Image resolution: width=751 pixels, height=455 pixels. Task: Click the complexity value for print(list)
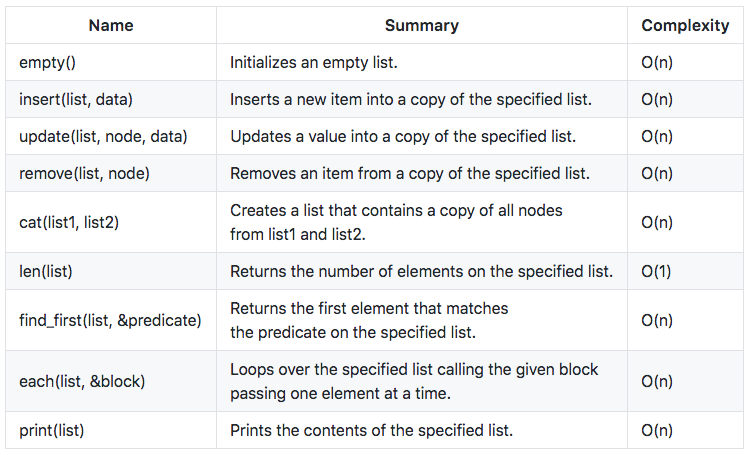(x=656, y=430)
